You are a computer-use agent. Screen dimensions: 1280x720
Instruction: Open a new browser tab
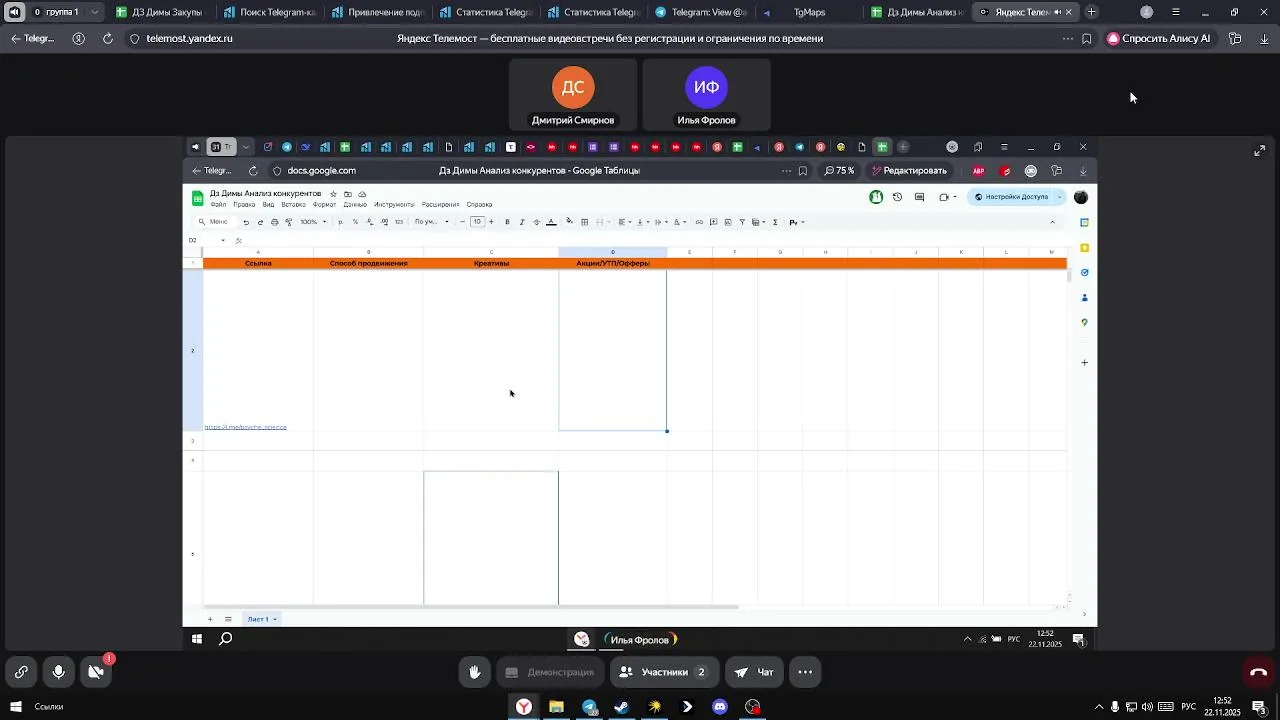(1092, 12)
